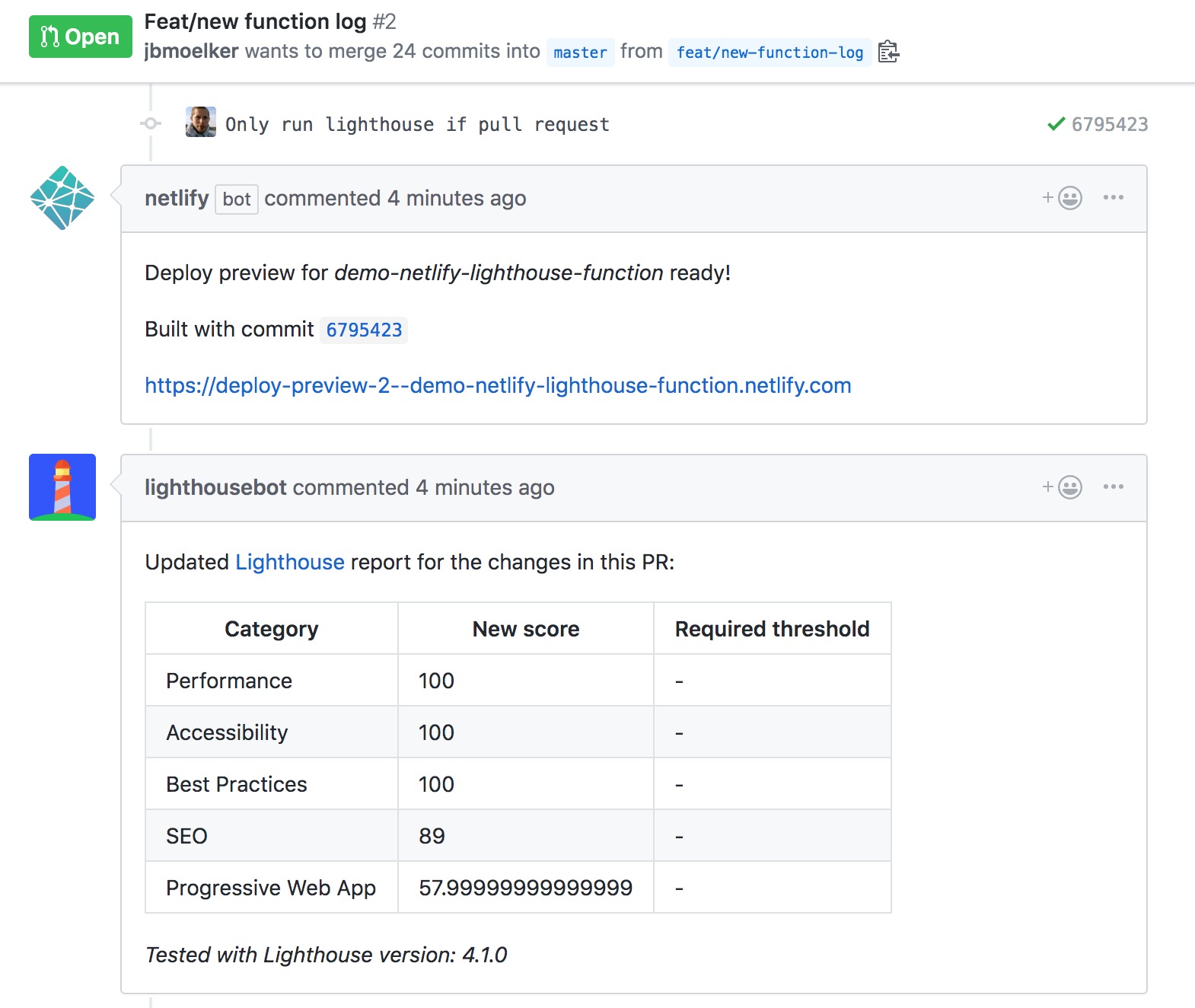This screenshot has width=1195, height=1008.
Task: Select the Best Practices row label
Action: (x=237, y=784)
